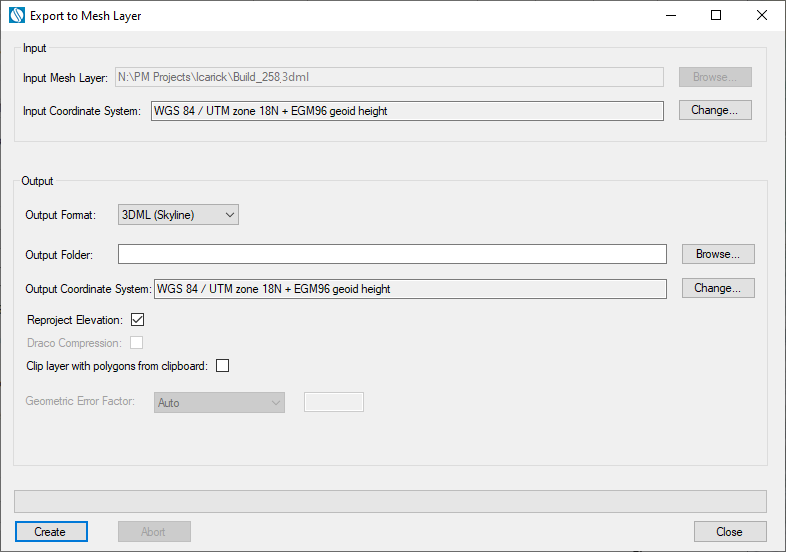This screenshot has height=552, width=786.
Task: Click the application icon in the title bar
Action: click(x=16, y=16)
